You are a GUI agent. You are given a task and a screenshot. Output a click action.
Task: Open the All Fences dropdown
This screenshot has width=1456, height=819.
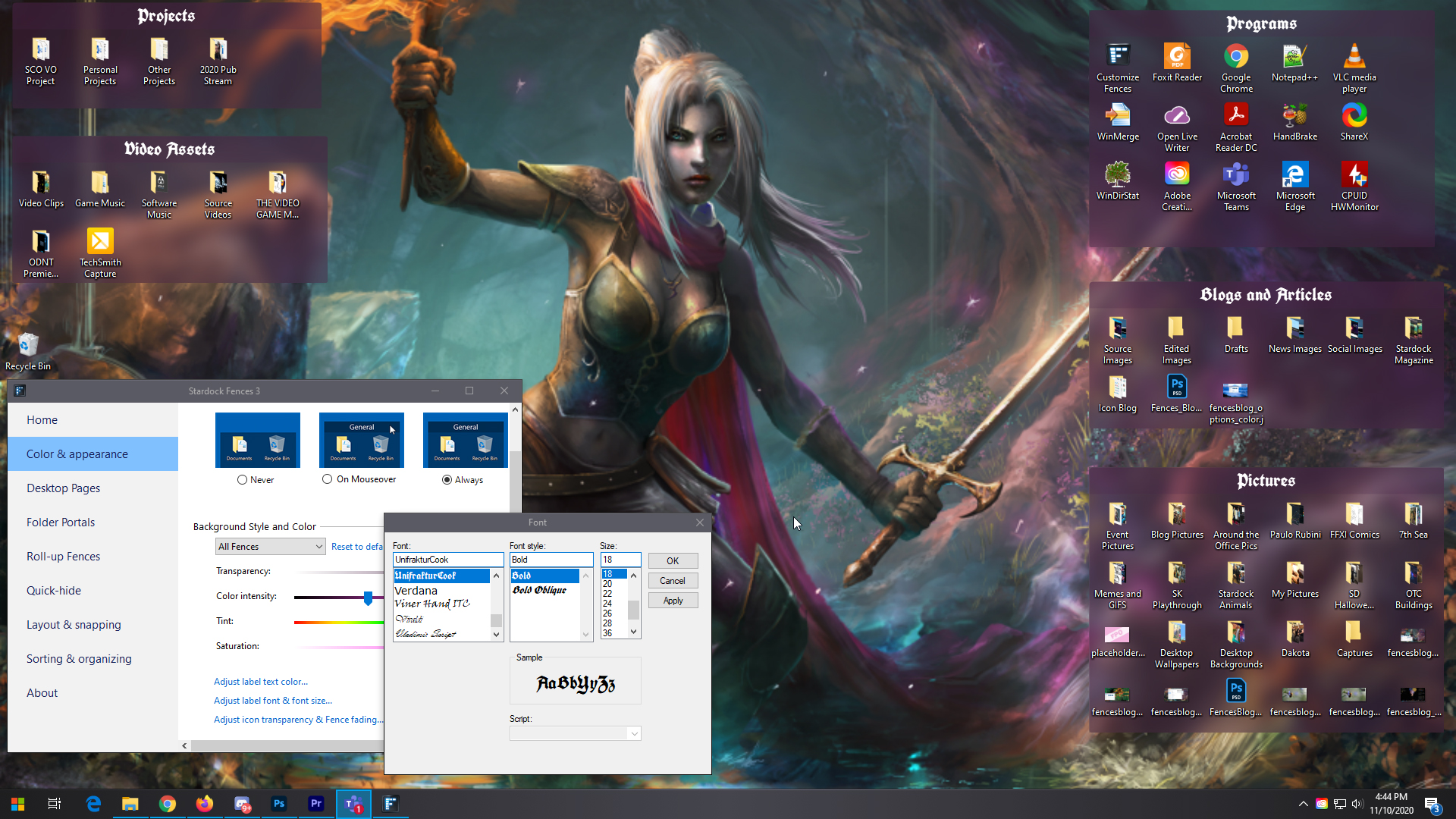(270, 547)
